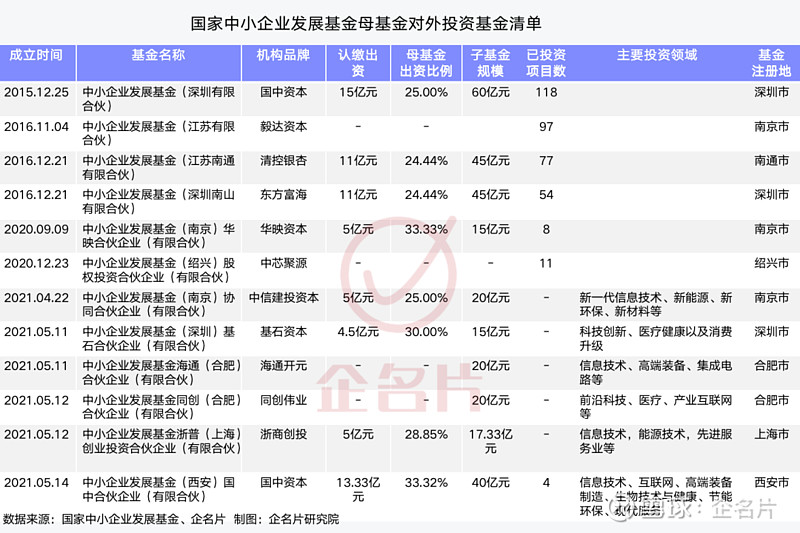Click 15亿元 in the 2015.12.25 row
The image size is (800, 533).
click(x=358, y=92)
